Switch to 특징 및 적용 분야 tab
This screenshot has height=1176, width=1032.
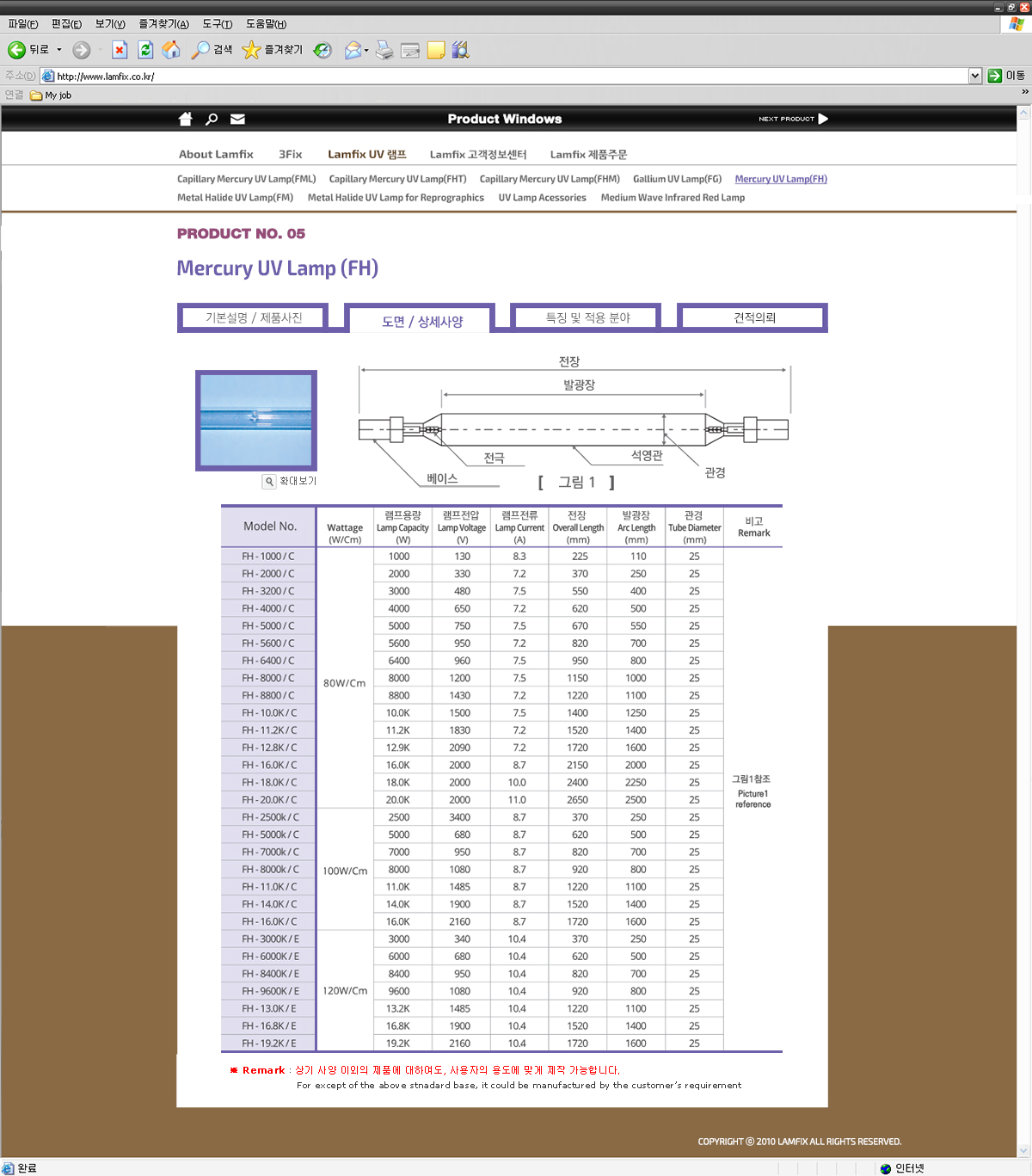click(x=587, y=317)
